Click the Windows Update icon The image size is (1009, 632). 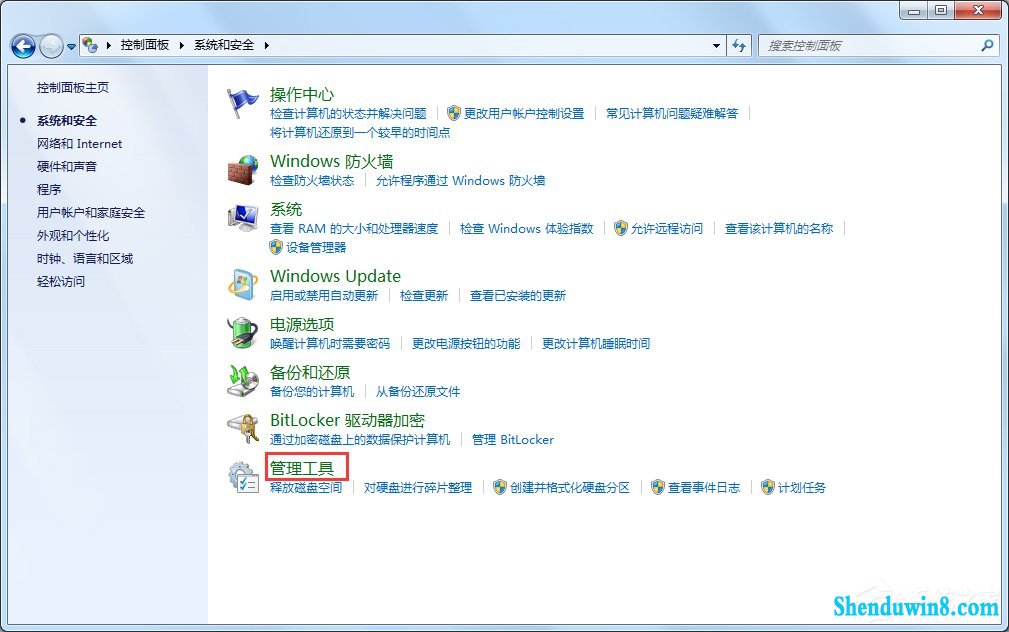tap(243, 285)
